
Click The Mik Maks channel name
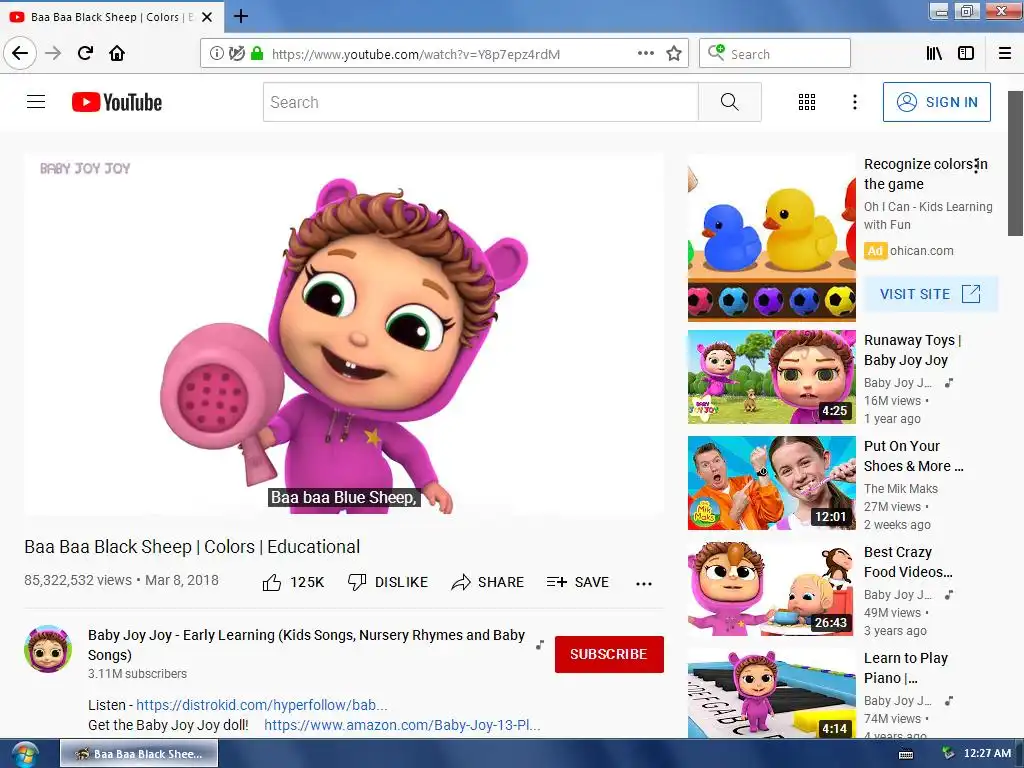pos(901,488)
